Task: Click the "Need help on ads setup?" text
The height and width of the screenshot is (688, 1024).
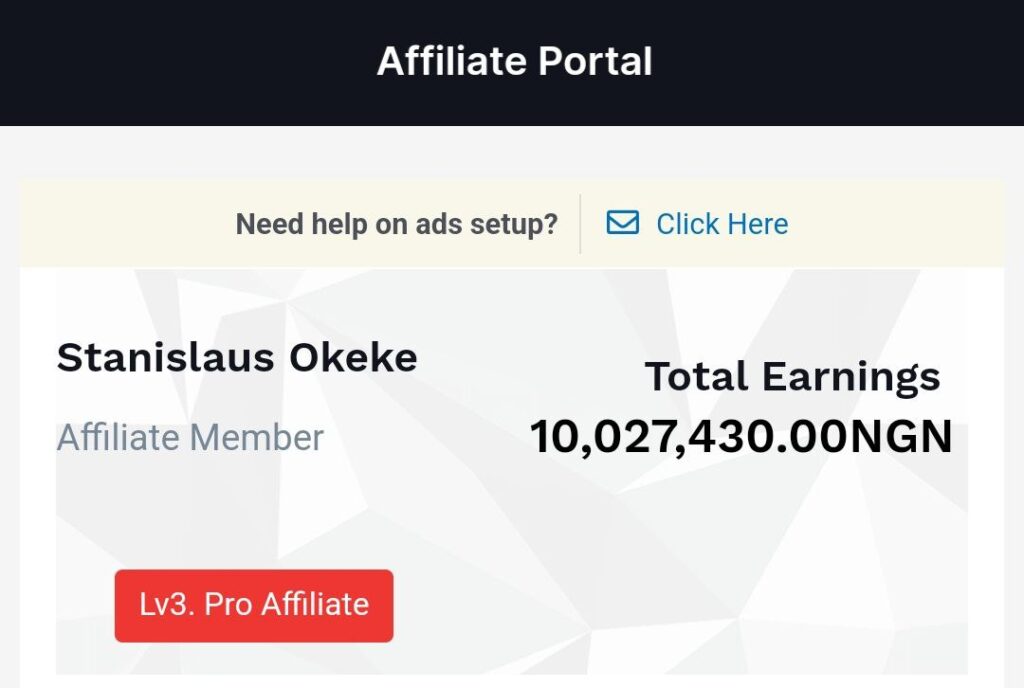Action: point(396,224)
